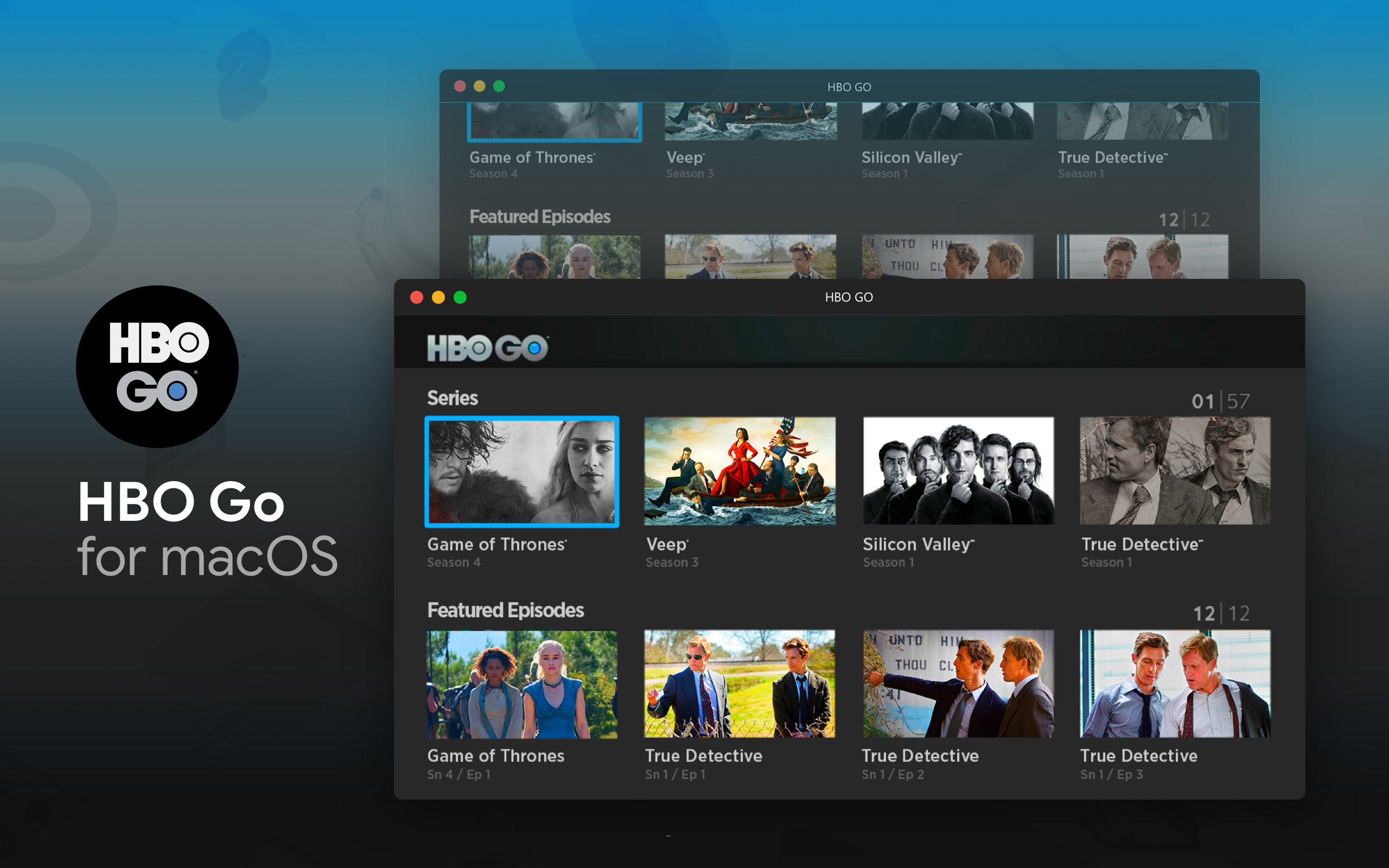Click 'Season 4' text in back window
This screenshot has width=1389, height=868.
(493, 174)
